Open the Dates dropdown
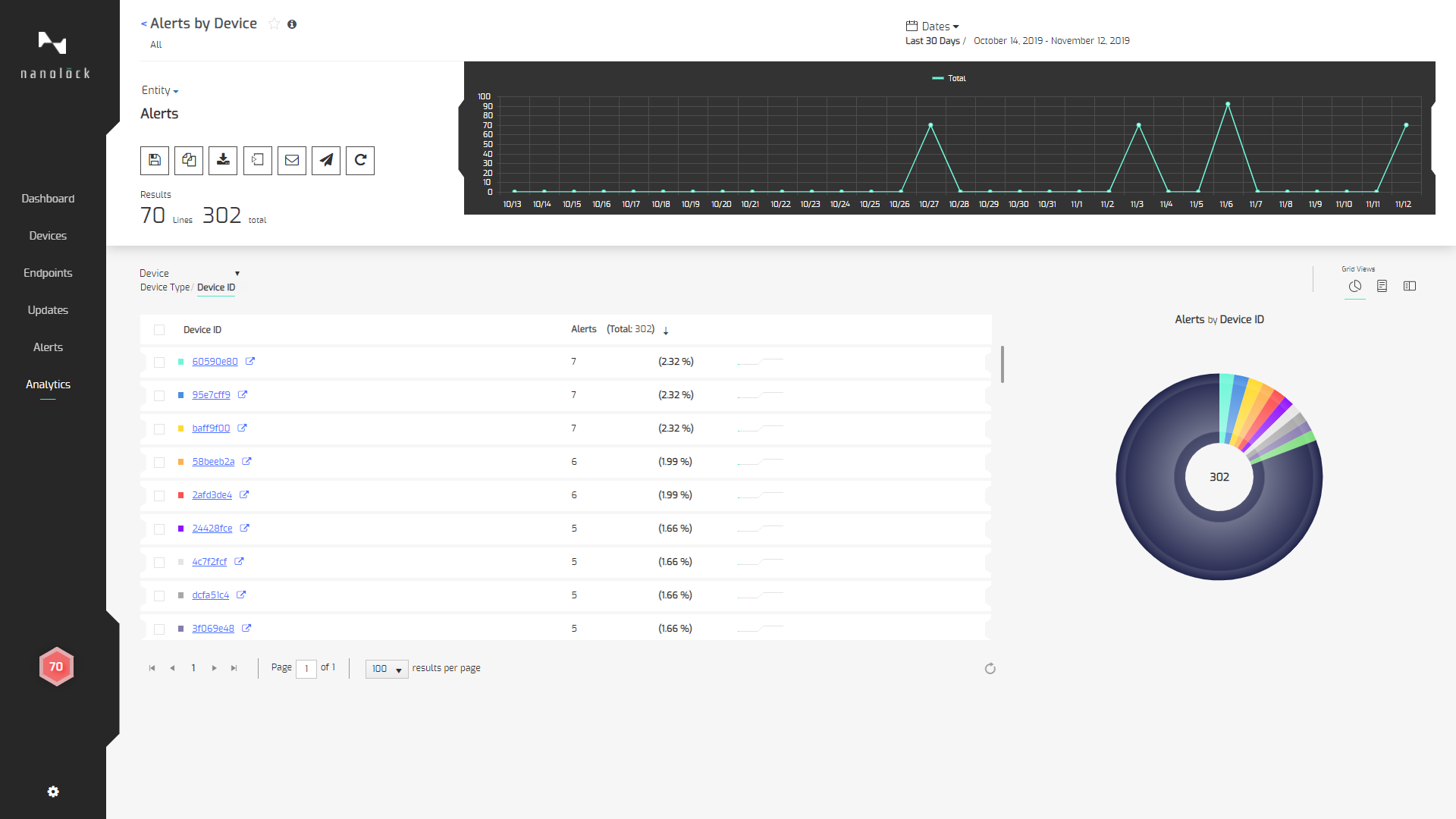Viewport: 1456px width, 819px height. (934, 26)
